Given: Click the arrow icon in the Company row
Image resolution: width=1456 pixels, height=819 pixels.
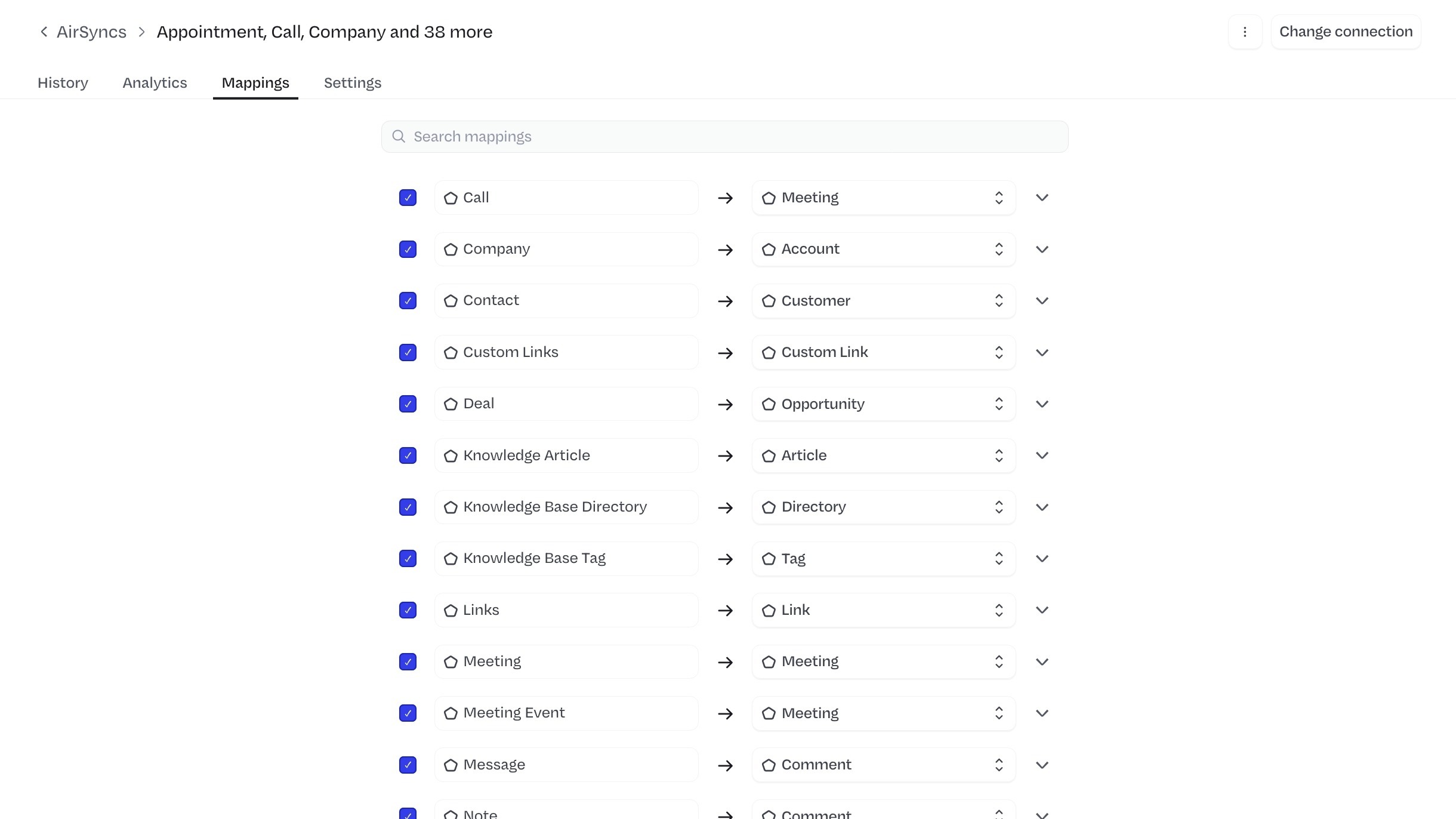Looking at the screenshot, I should [x=725, y=250].
